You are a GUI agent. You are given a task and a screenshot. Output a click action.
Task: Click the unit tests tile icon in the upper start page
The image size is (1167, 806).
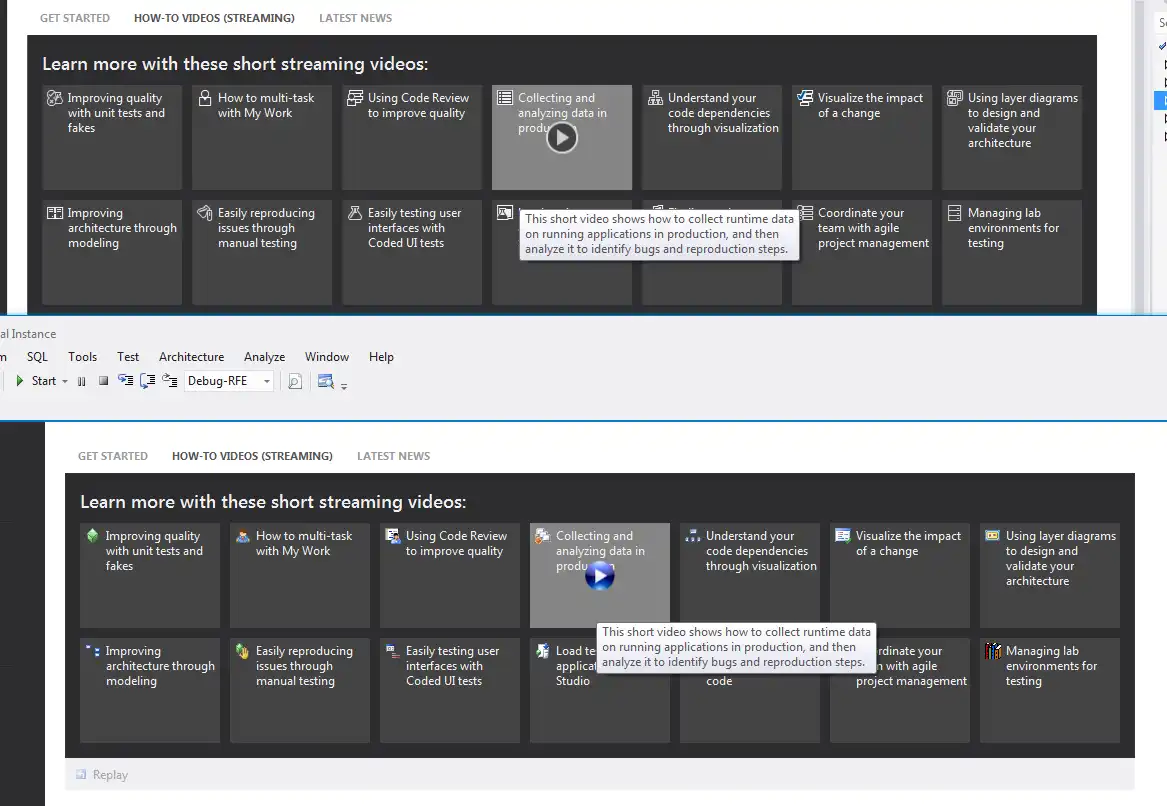pos(54,98)
